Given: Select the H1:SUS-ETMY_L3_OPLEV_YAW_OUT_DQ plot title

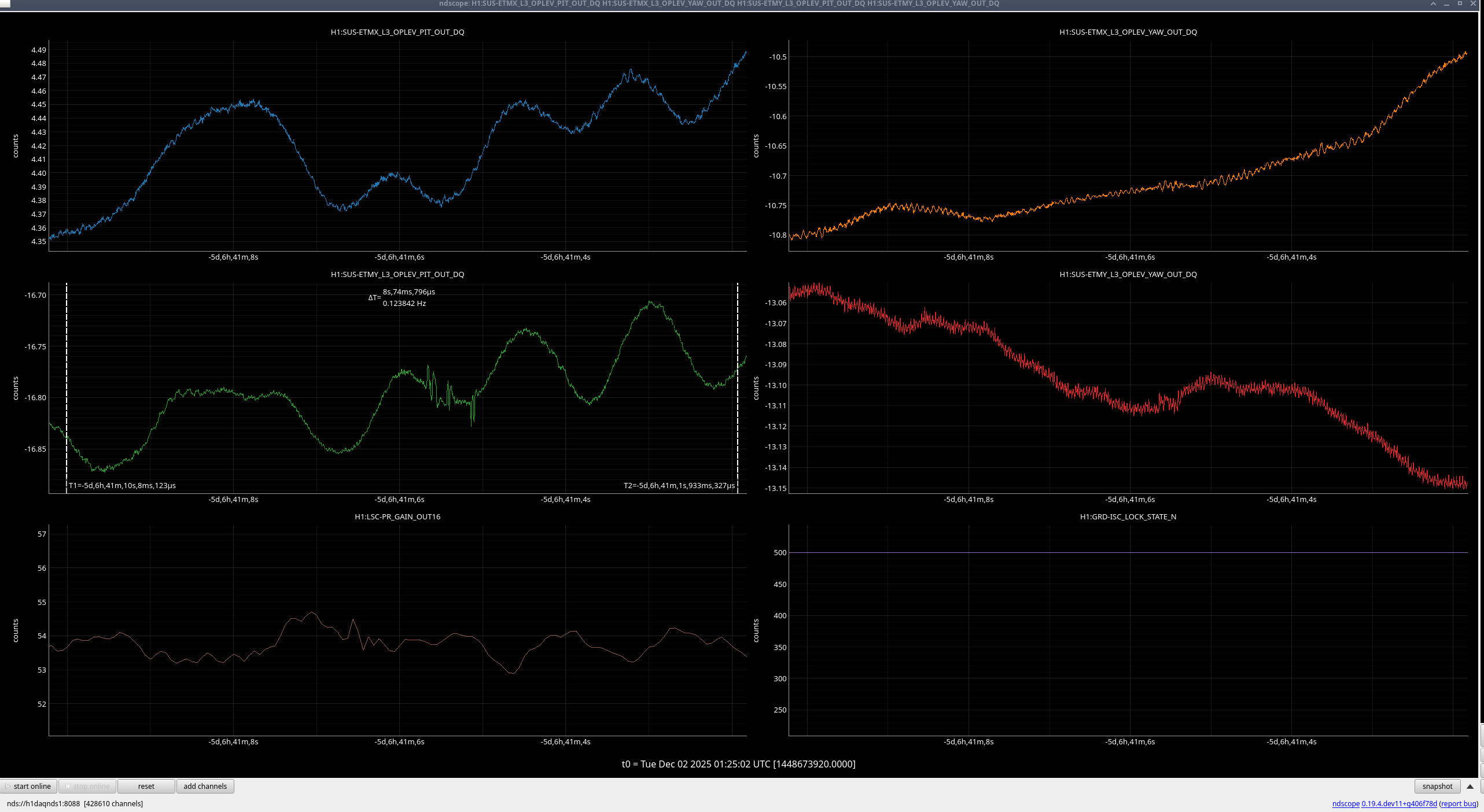Looking at the screenshot, I should pos(1128,275).
